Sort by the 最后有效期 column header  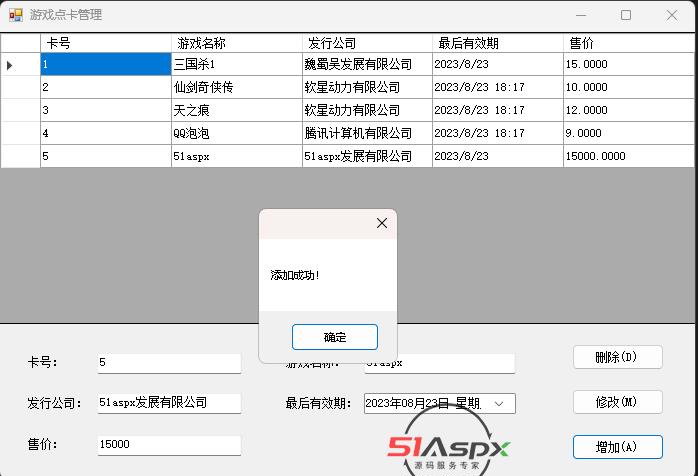[498, 43]
